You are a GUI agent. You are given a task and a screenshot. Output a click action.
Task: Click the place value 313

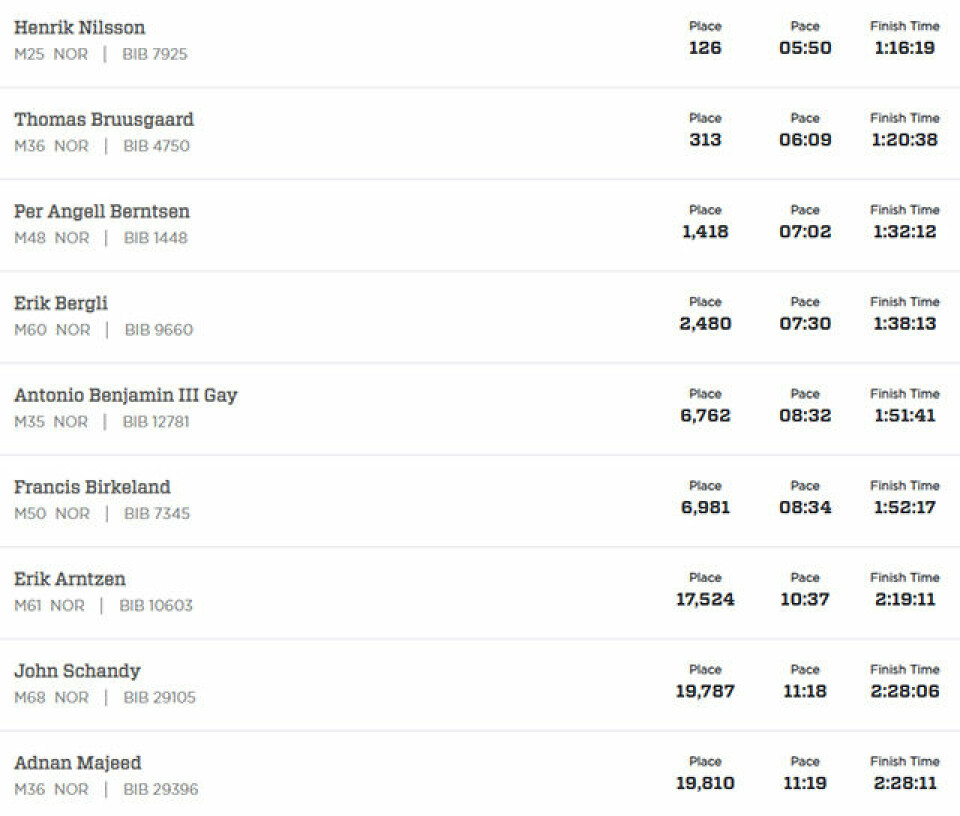[x=705, y=140]
